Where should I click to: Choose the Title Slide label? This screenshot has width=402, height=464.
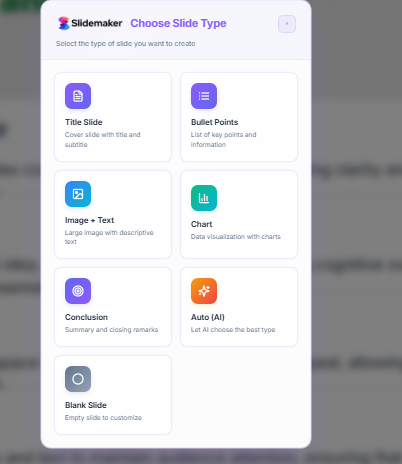[x=84, y=122]
